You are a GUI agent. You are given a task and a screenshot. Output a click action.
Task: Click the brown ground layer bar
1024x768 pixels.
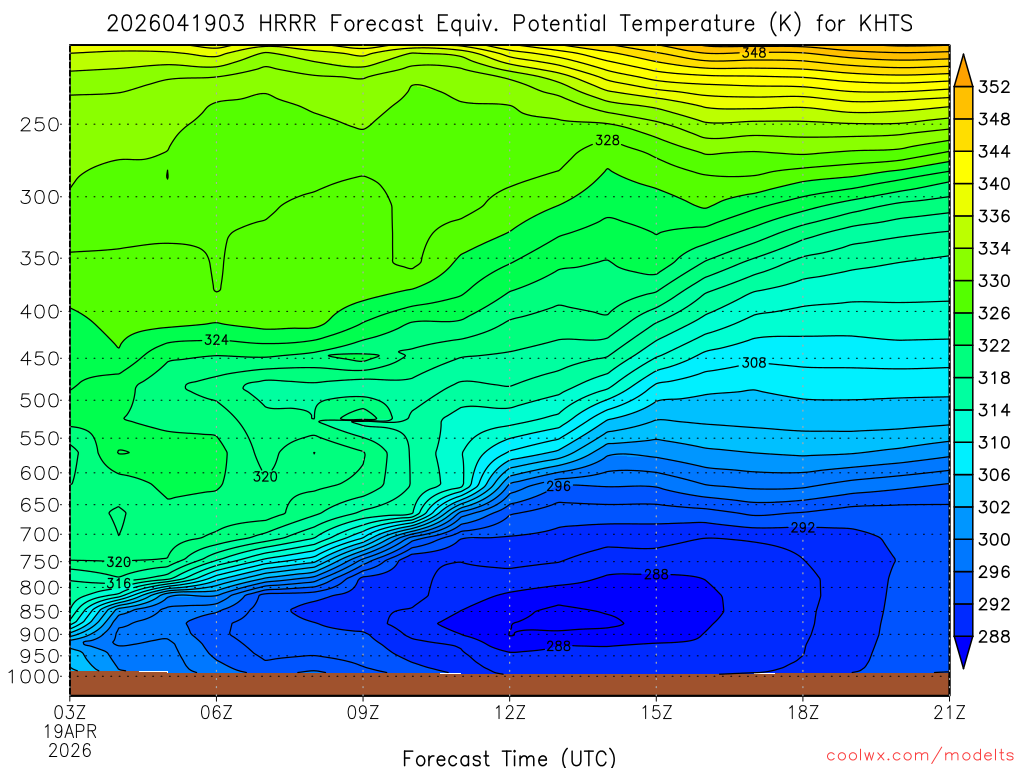pyautogui.click(x=509, y=684)
